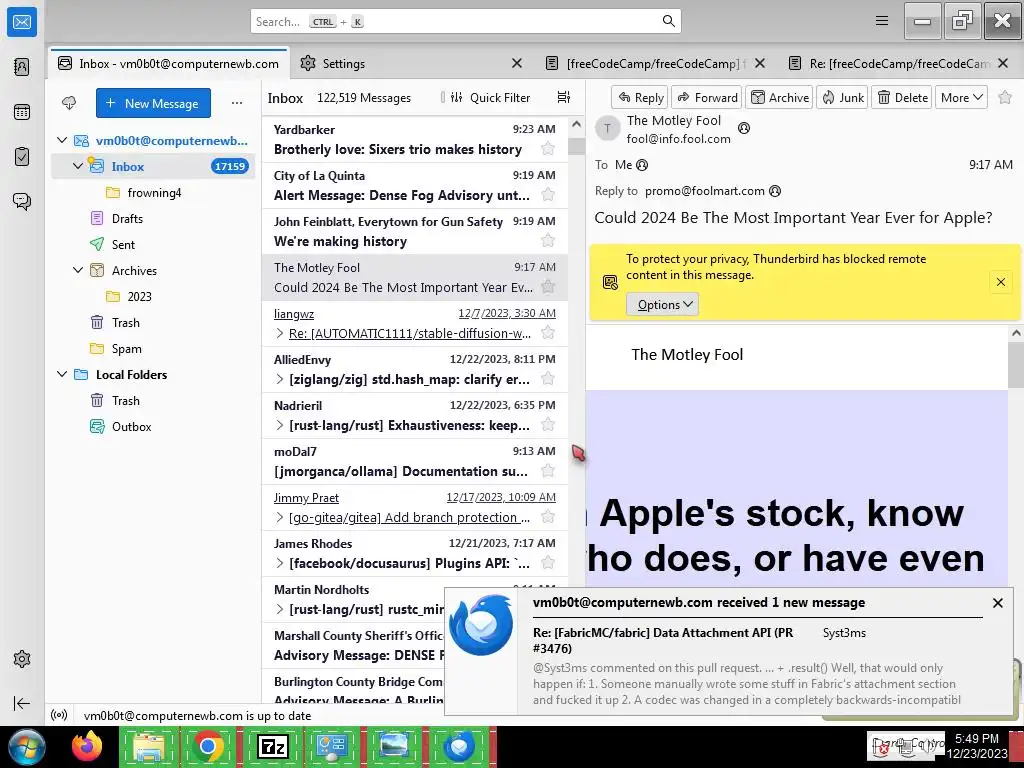Viewport: 1024px width, 768px height.
Task: Dismiss the remote content blocked notice
Action: 1000,282
